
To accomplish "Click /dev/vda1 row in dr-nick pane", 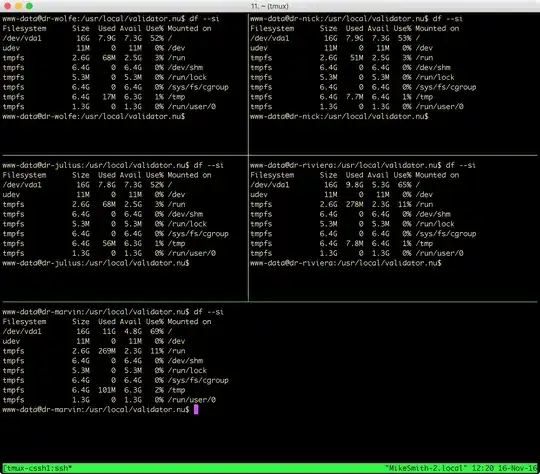I will pyautogui.click(x=335, y=38).
